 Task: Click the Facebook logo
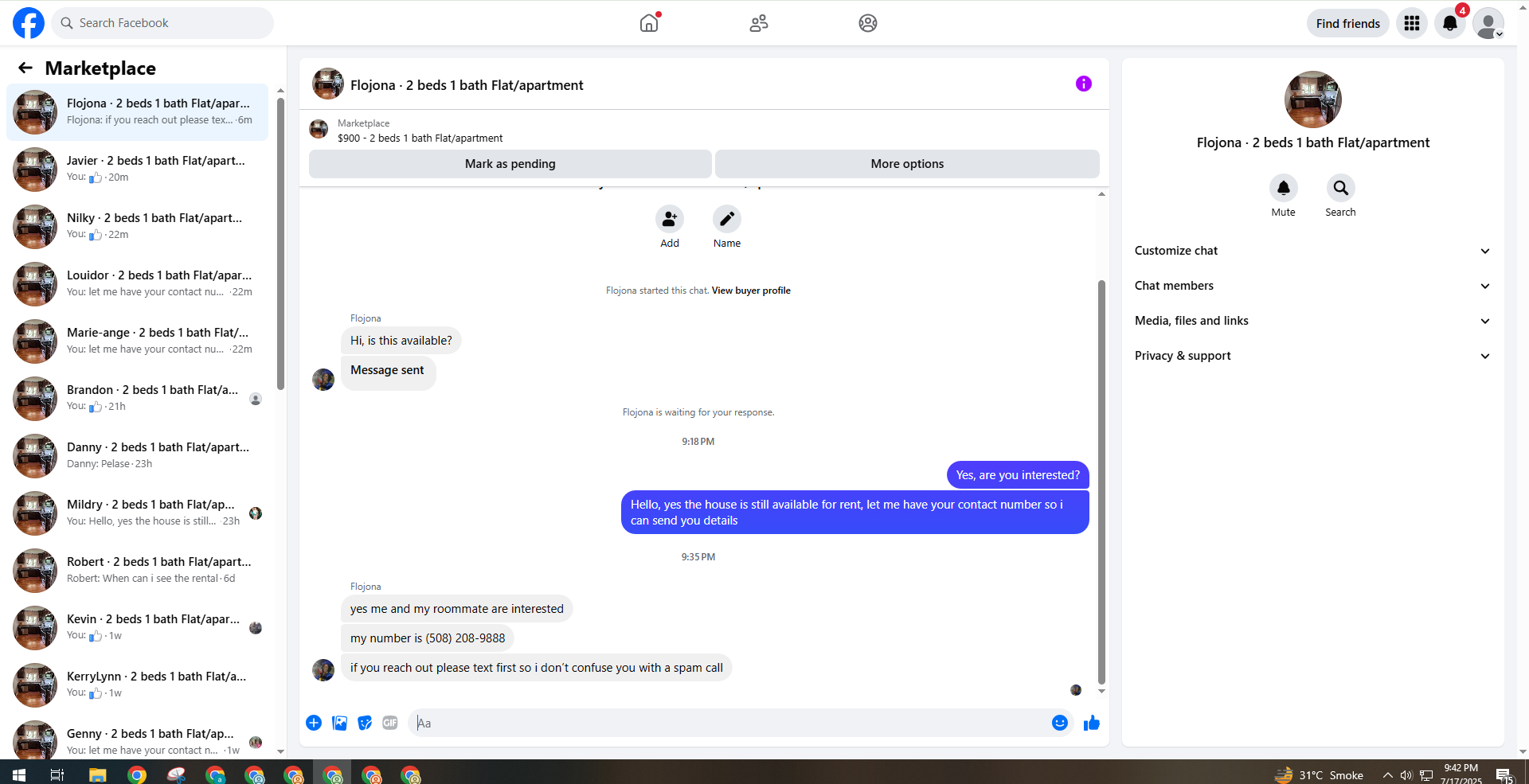pos(29,23)
